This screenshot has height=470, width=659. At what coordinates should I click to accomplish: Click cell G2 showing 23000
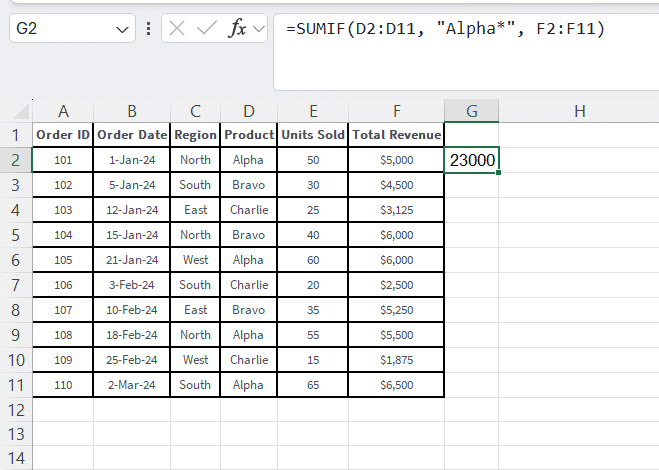click(x=472, y=160)
